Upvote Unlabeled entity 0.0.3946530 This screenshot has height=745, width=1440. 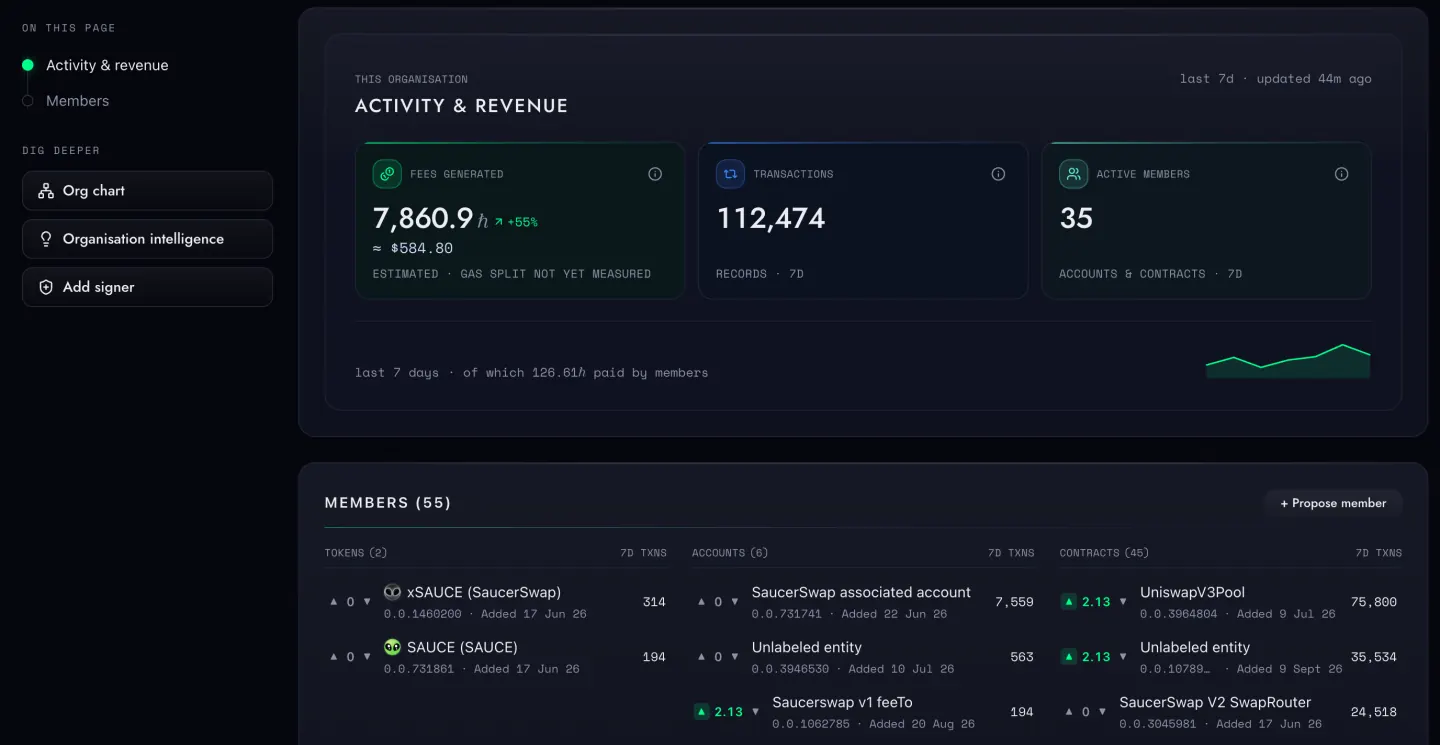[702, 657]
